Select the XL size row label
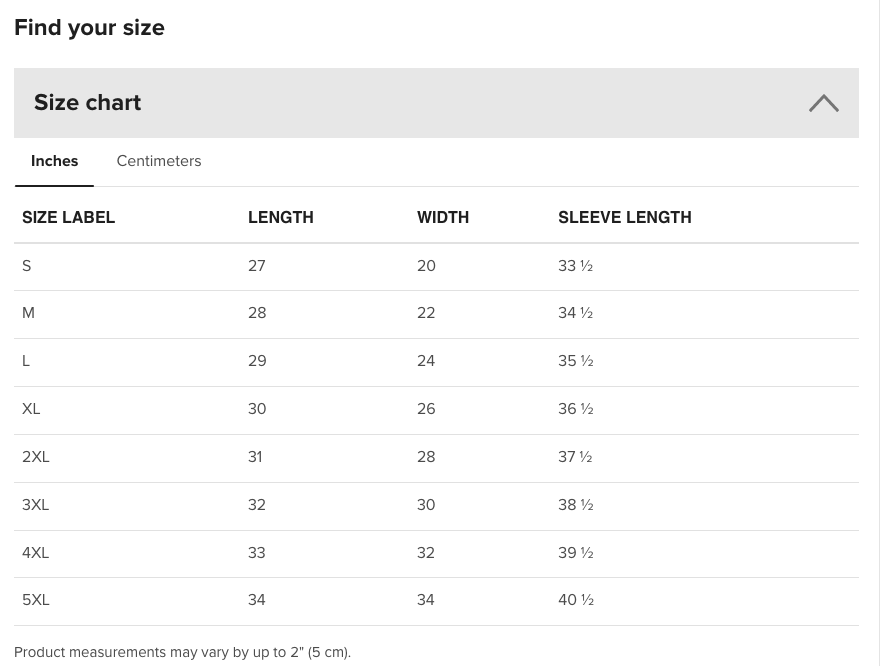The image size is (880, 666). 31,409
